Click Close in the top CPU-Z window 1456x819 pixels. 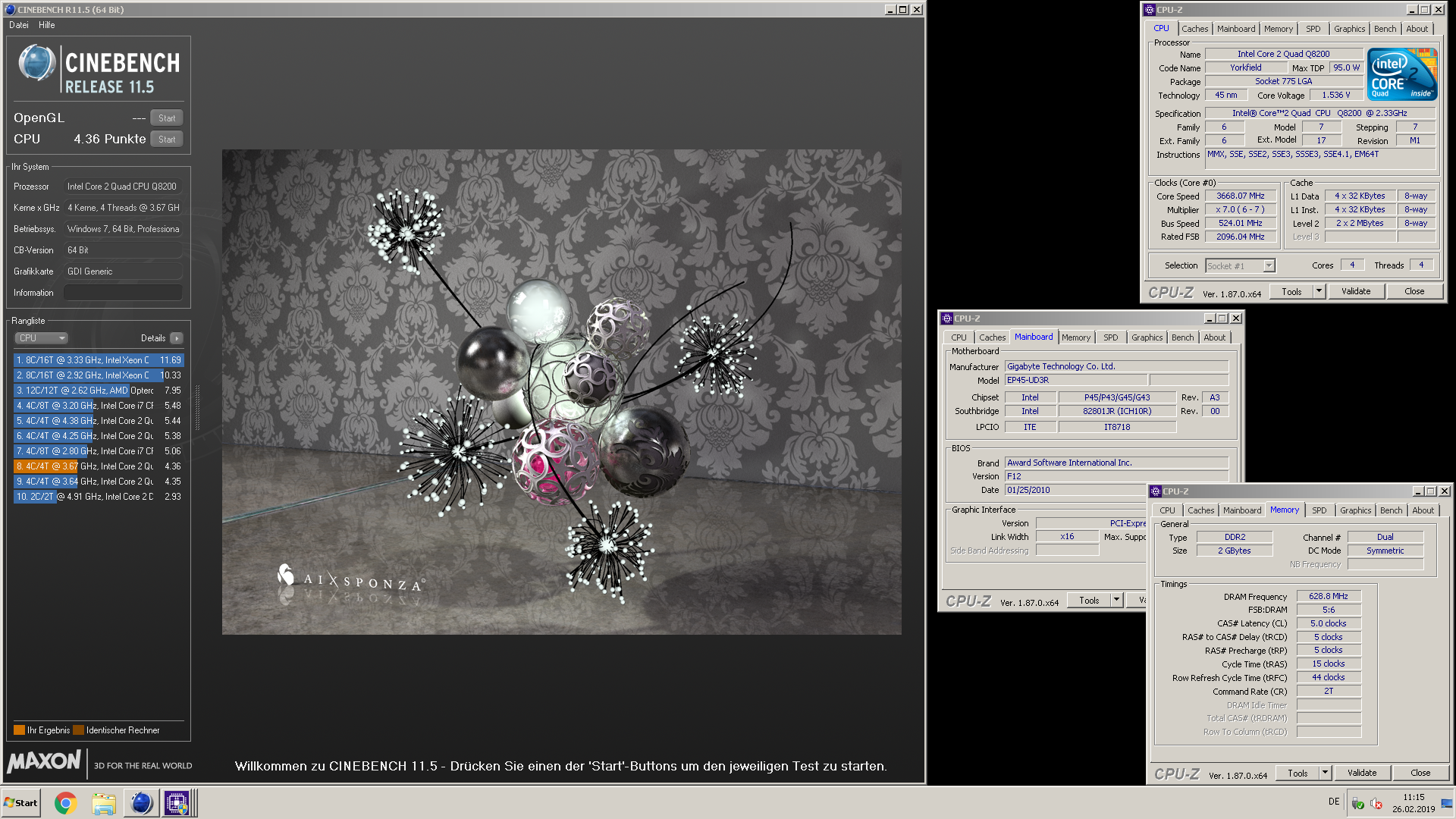click(x=1414, y=291)
